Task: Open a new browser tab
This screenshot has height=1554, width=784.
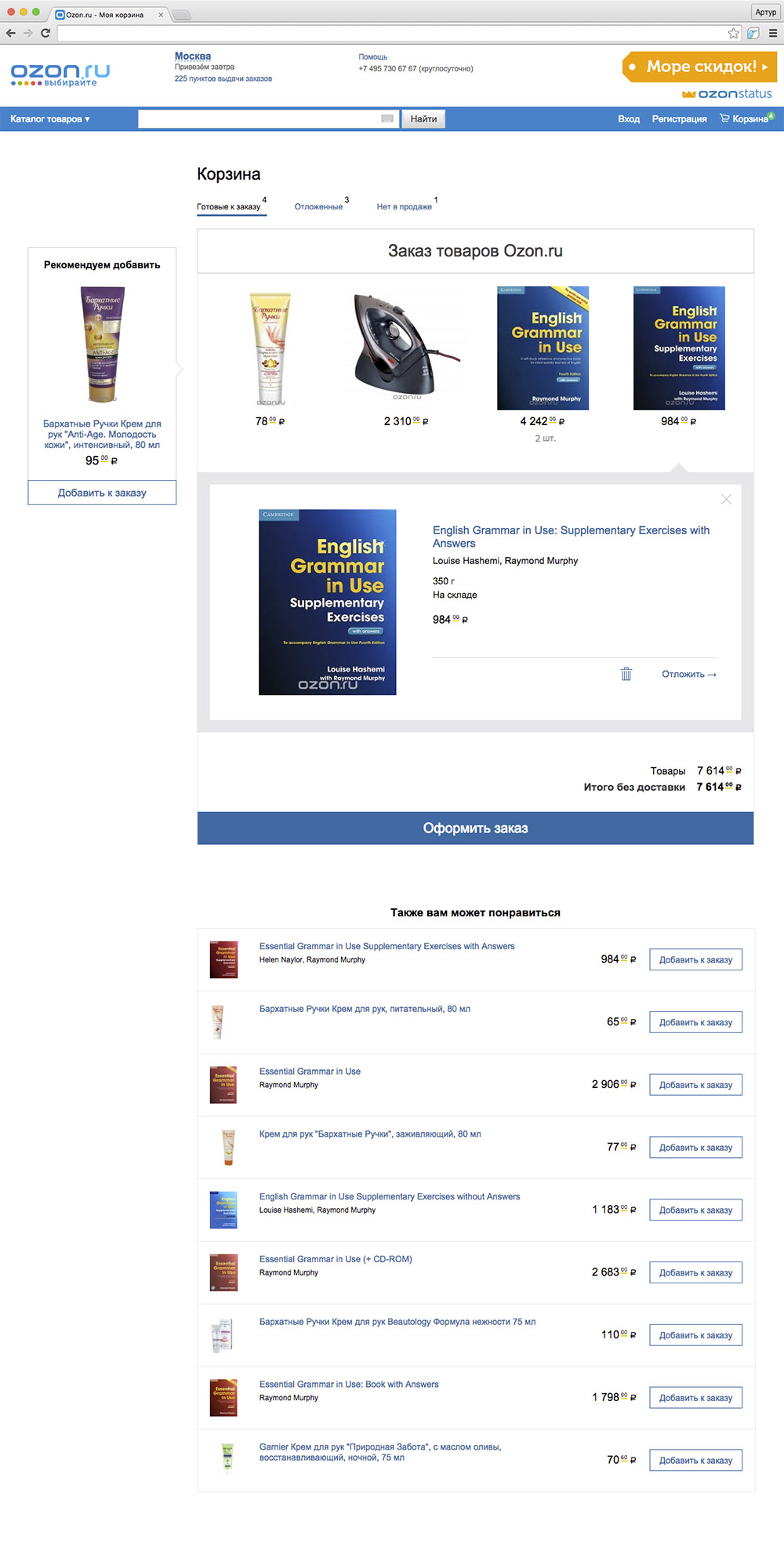Action: pyautogui.click(x=181, y=15)
